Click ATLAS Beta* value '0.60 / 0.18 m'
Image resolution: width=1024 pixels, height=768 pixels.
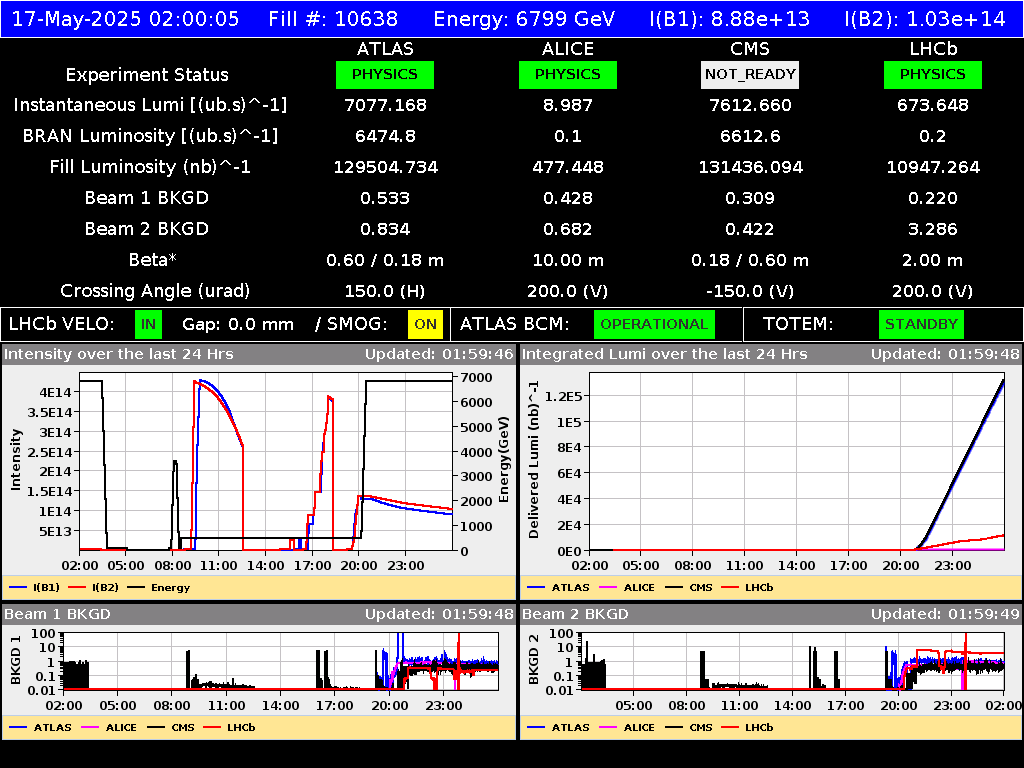[385, 260]
